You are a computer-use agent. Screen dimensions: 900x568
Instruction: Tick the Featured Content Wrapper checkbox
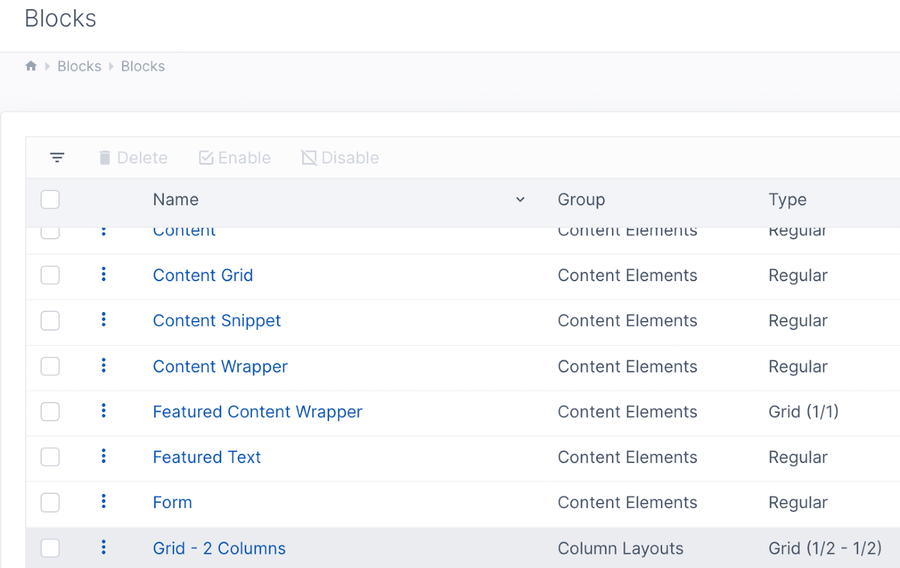click(50, 412)
